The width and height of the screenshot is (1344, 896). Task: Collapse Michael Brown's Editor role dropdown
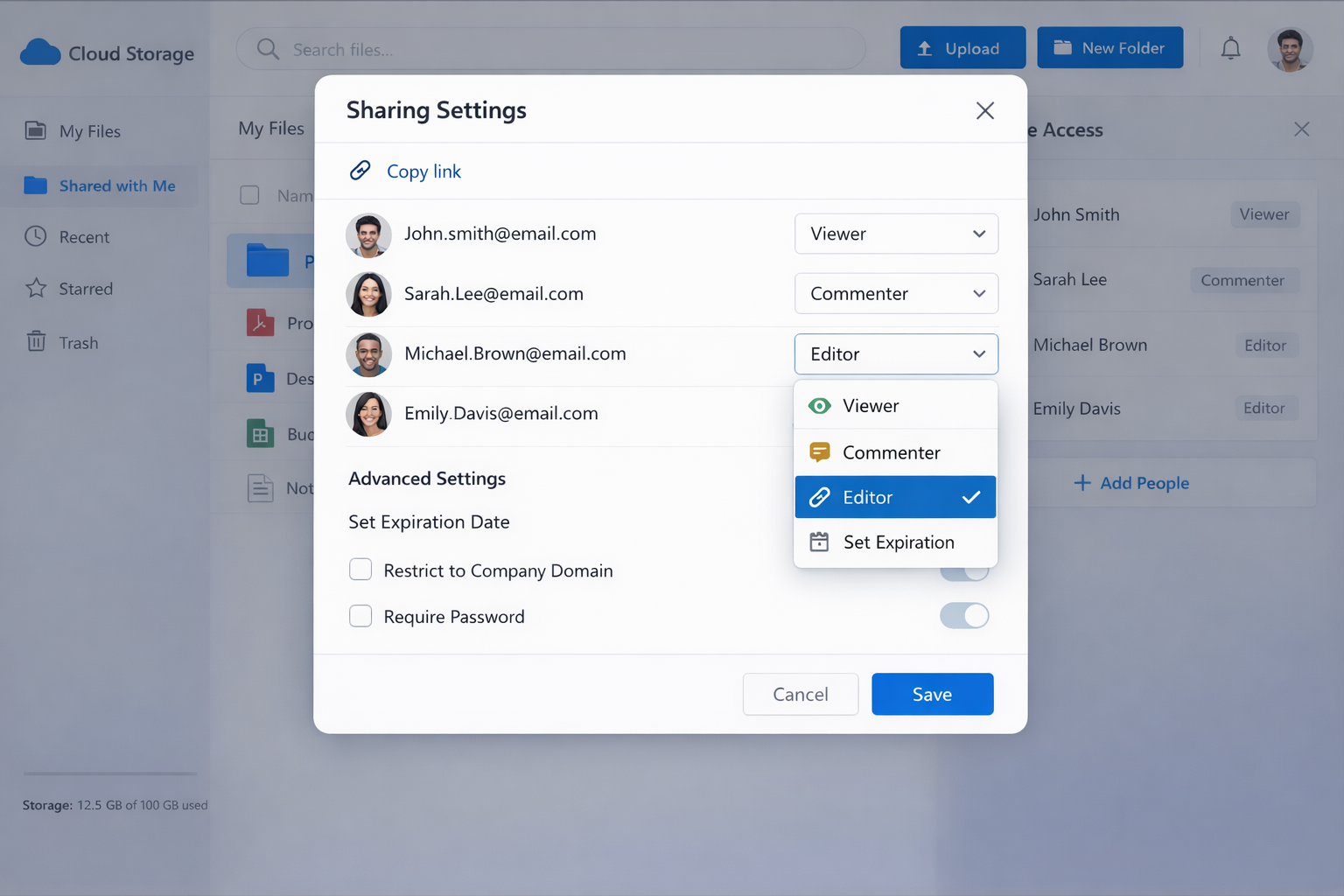click(x=896, y=354)
